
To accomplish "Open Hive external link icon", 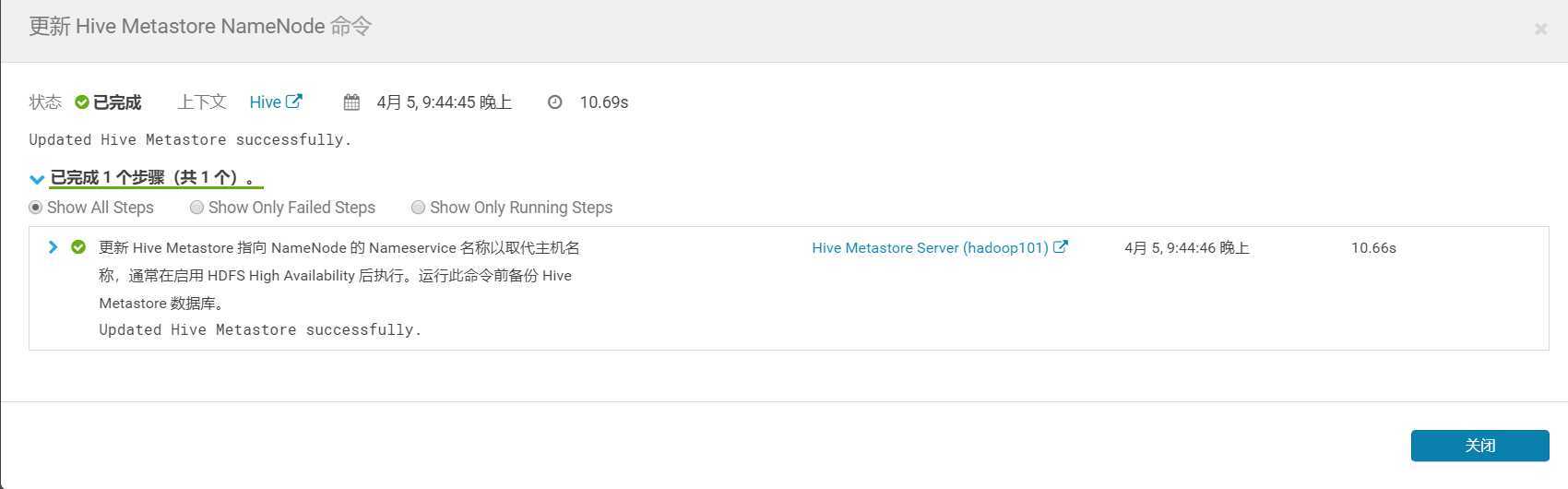I will pos(294,101).
